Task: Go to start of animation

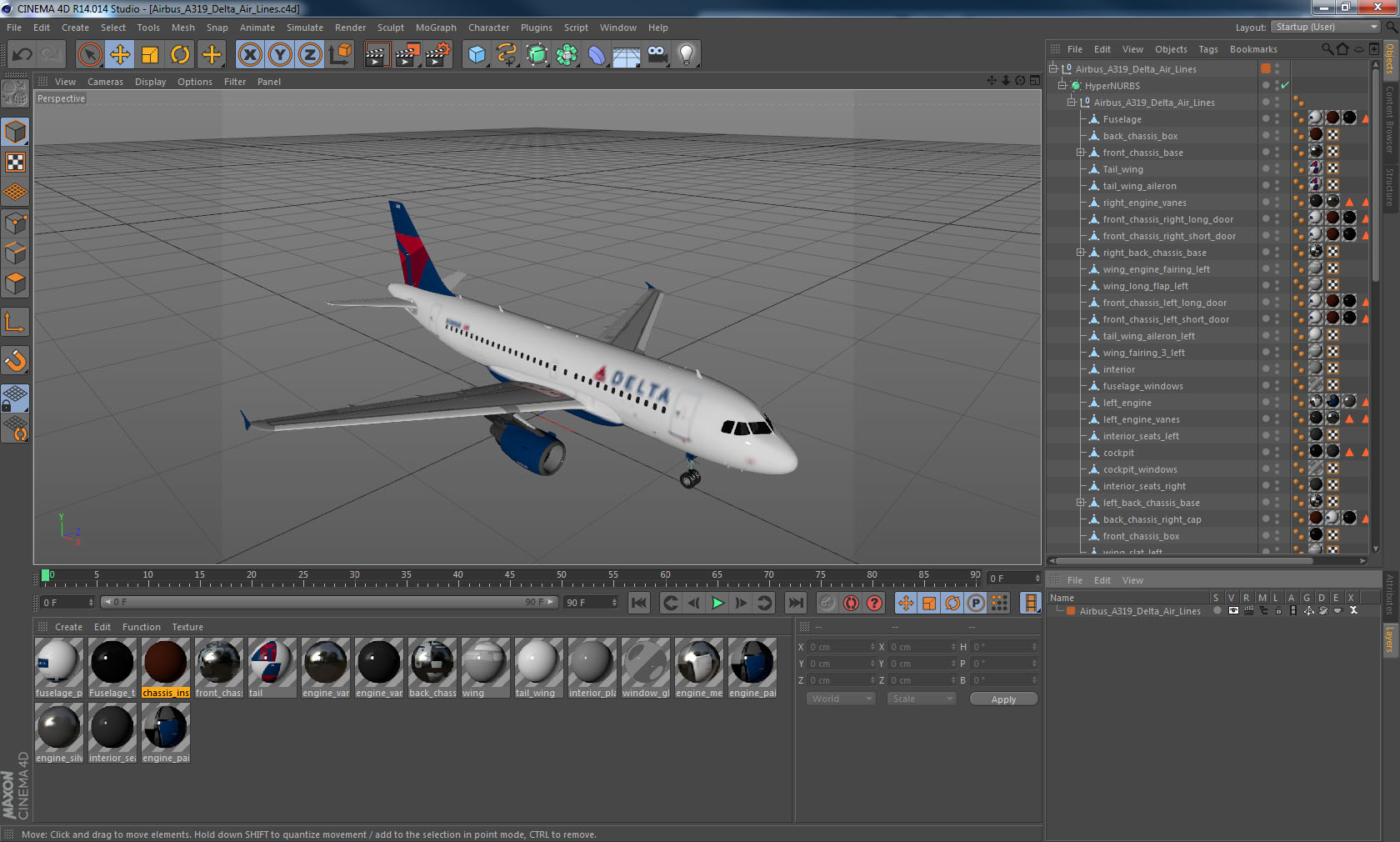Action: pos(639,603)
